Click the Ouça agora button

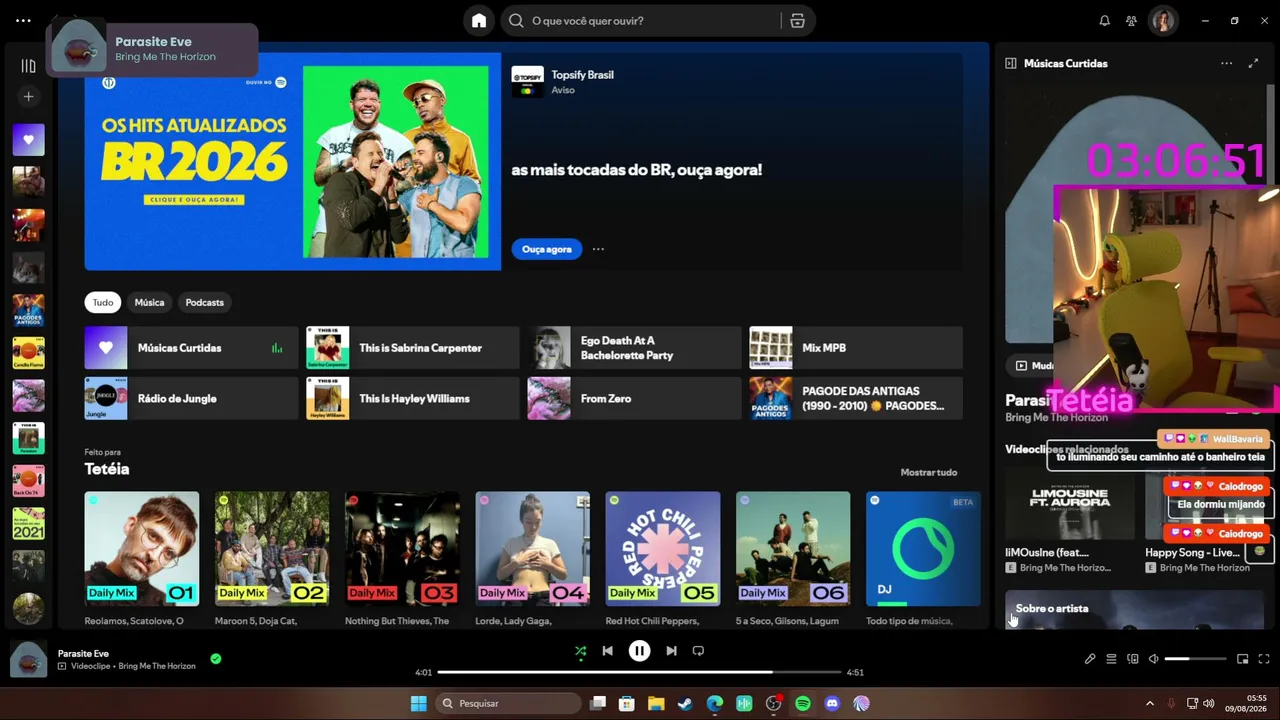click(547, 249)
